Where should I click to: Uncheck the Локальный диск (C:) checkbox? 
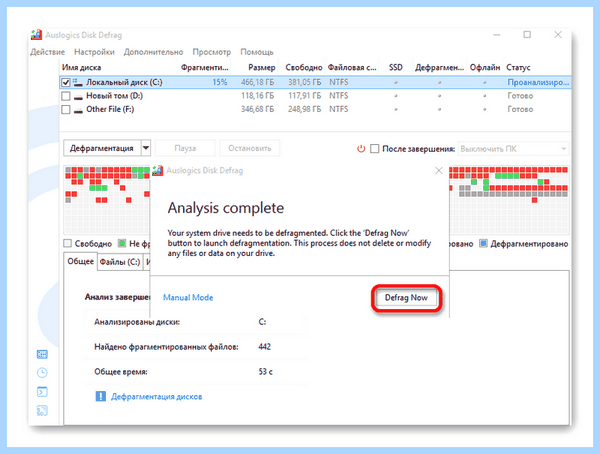pos(66,82)
